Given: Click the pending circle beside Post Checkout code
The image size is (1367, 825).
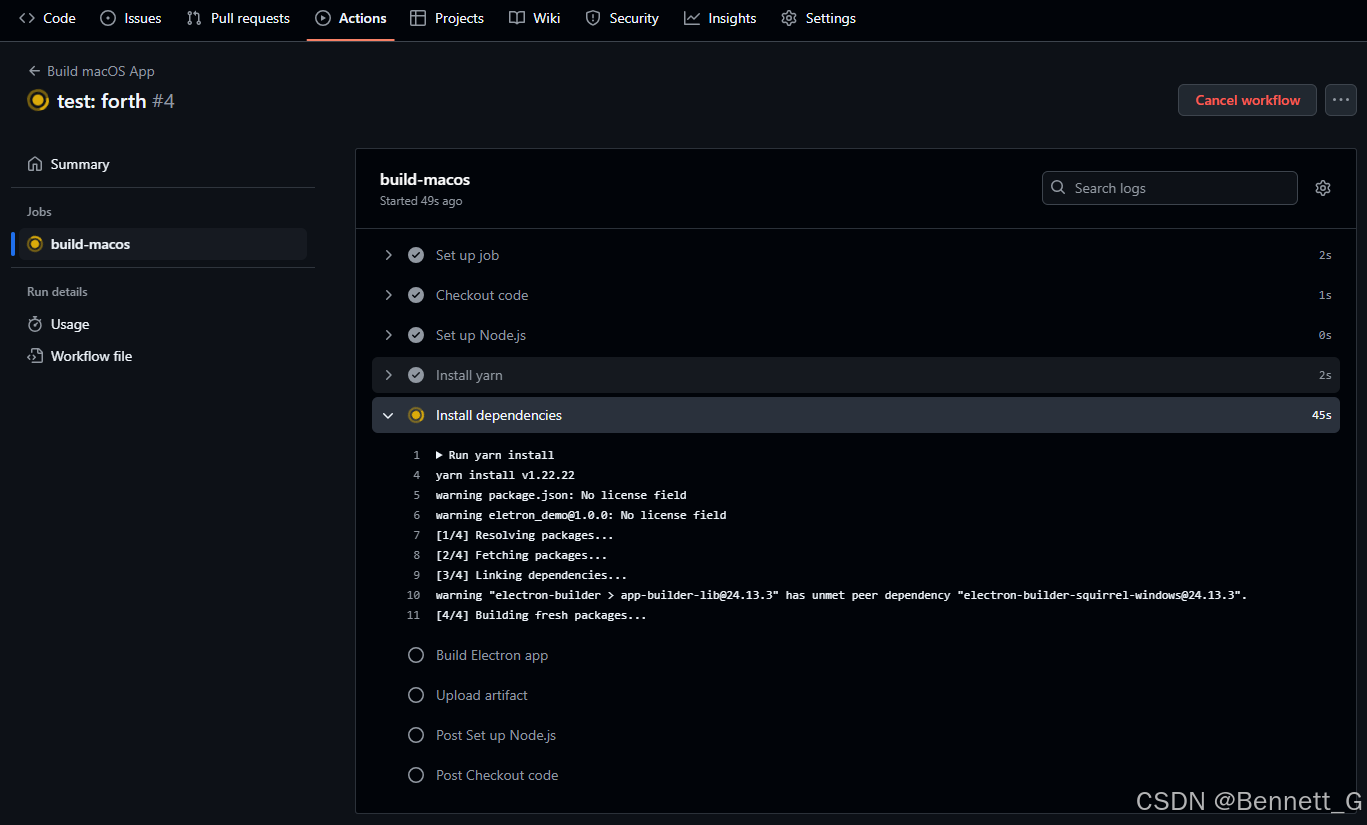Looking at the screenshot, I should (x=416, y=775).
